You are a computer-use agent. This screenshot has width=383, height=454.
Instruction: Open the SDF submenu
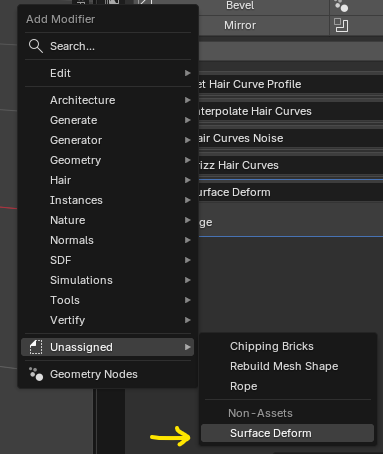(107, 260)
